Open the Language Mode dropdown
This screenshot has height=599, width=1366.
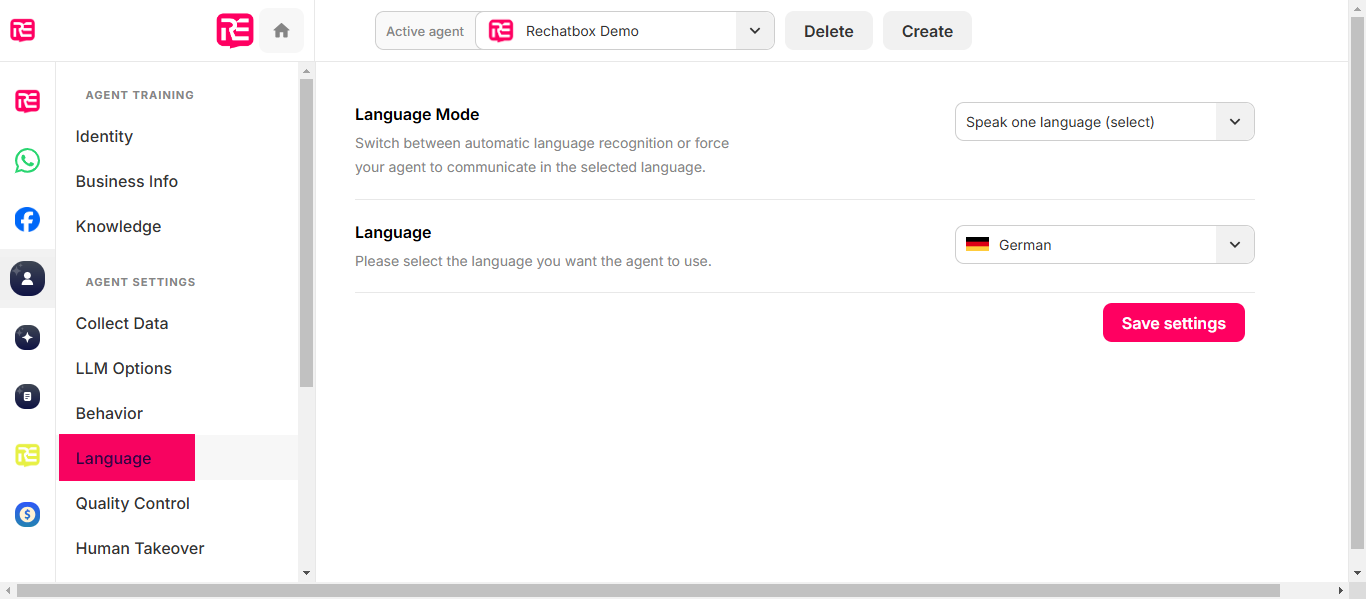tap(1104, 122)
